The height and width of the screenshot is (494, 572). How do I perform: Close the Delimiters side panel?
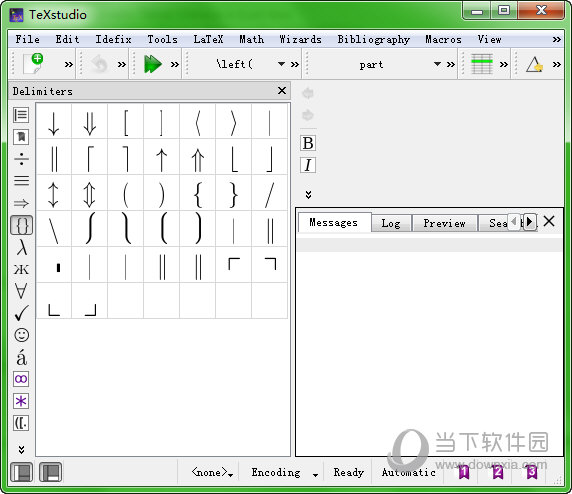[282, 90]
